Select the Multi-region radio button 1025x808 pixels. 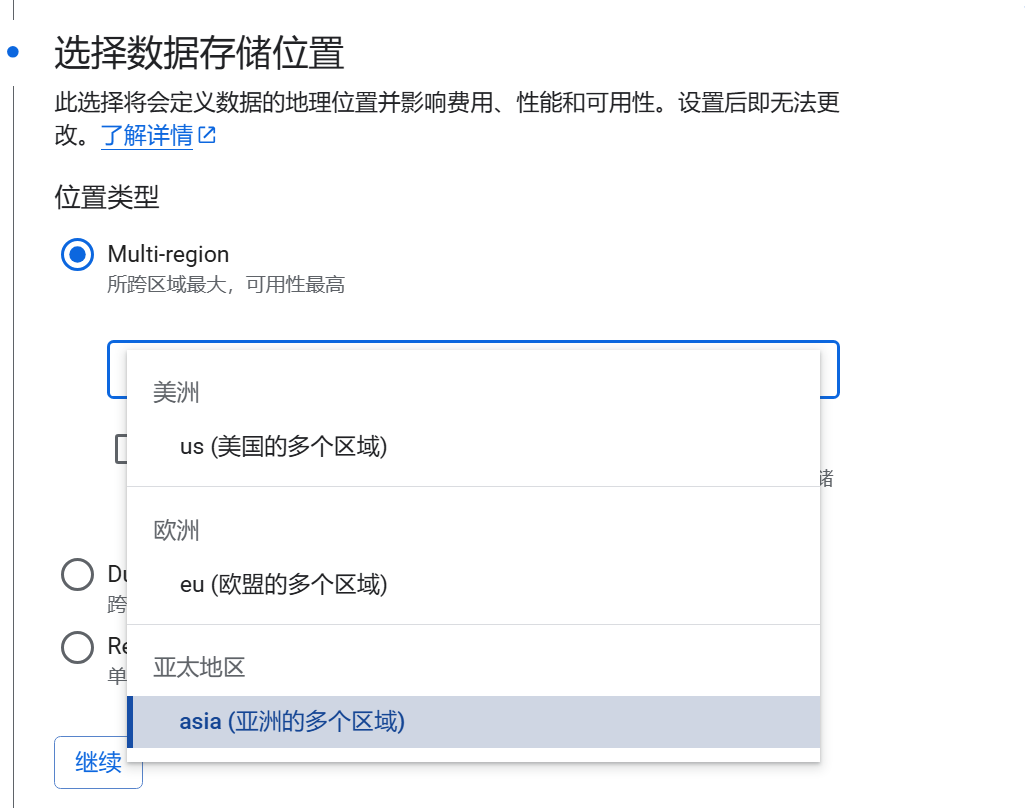tap(77, 254)
